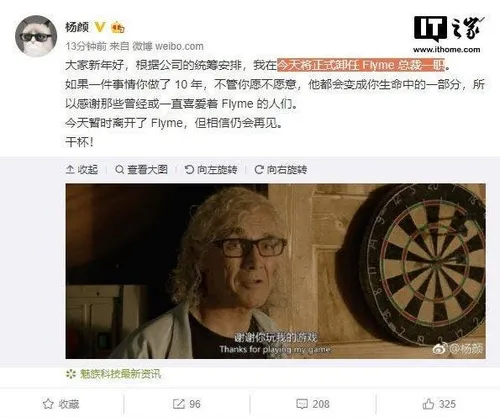Rotate image right with 向右旋转
This screenshot has height=418, width=500.
281,170
